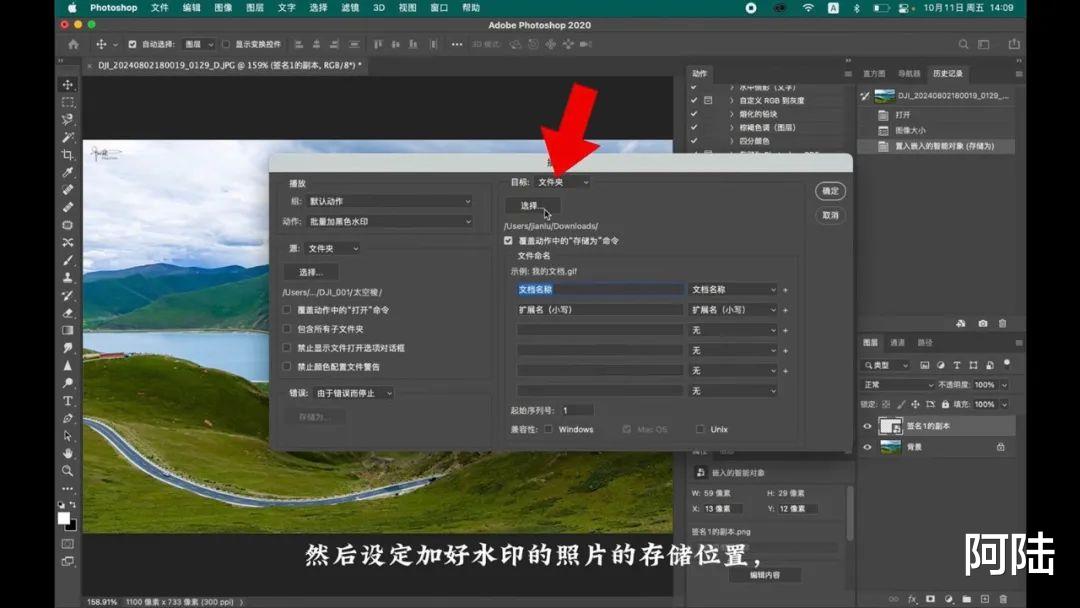The height and width of the screenshot is (608, 1080).
Task: Select the Crop tool
Action: click(x=68, y=155)
